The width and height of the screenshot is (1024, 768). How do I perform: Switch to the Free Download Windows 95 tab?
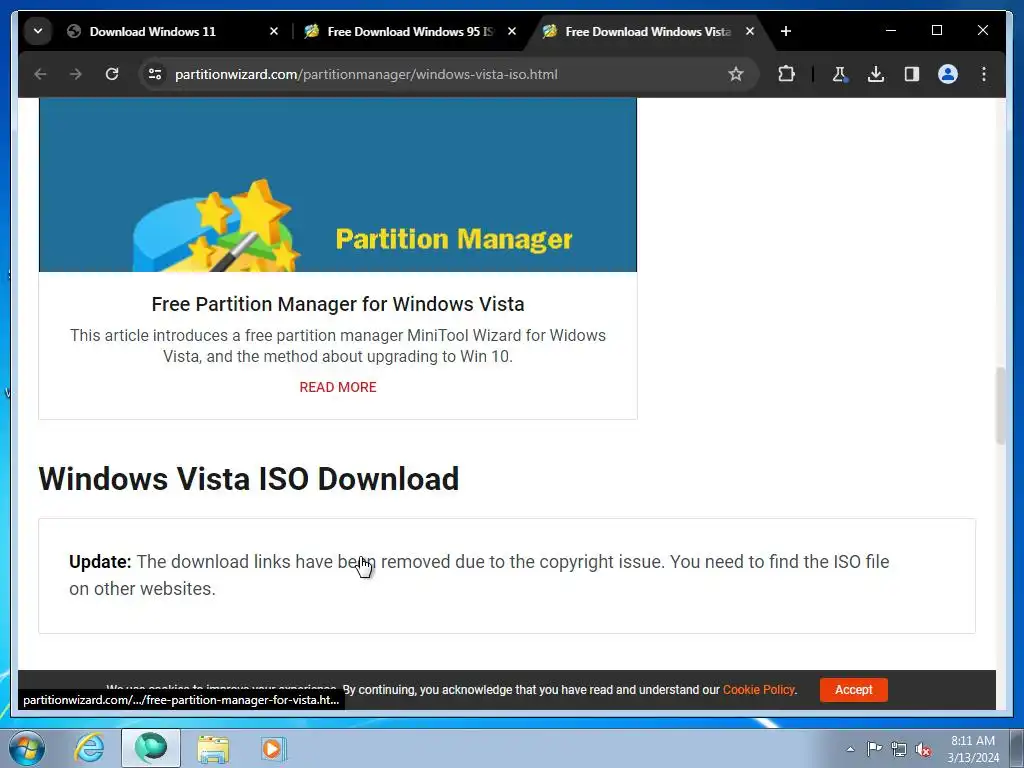coord(412,31)
